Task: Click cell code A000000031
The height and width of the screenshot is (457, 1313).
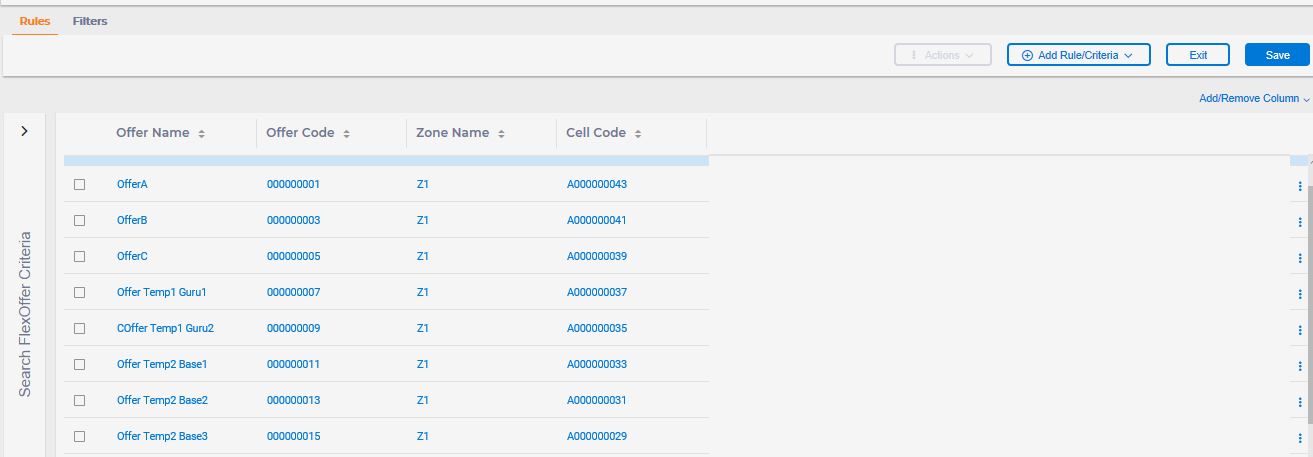Action: click(596, 400)
